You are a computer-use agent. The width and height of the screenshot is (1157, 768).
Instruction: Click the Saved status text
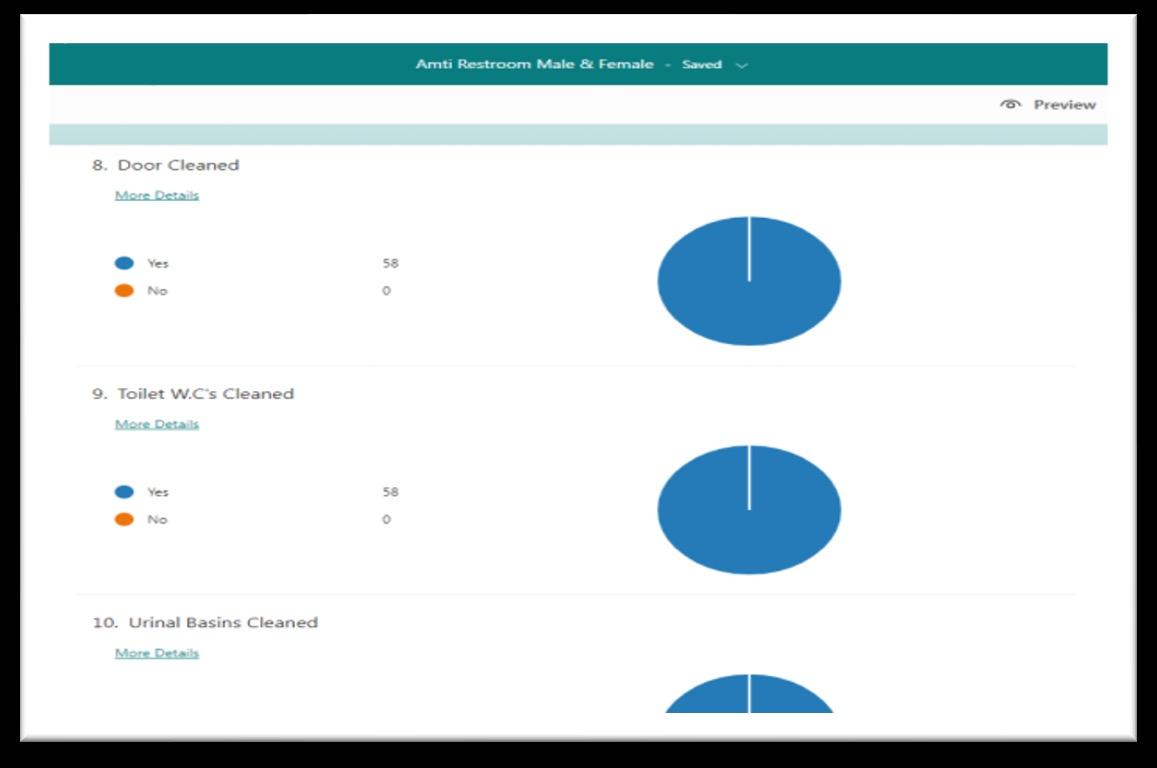click(x=701, y=64)
